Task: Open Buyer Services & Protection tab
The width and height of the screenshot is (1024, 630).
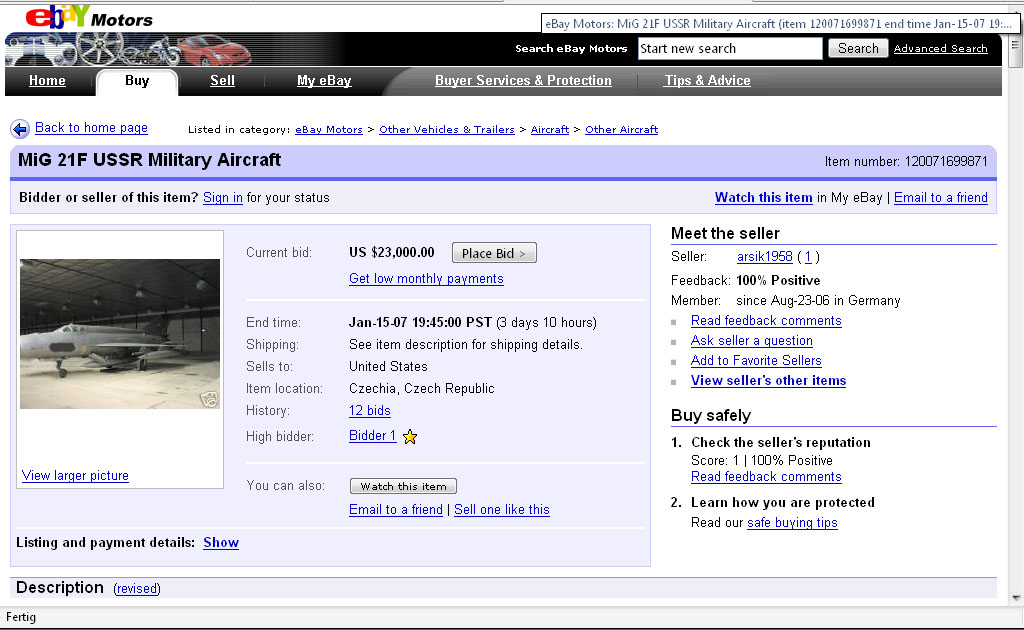Action: [523, 80]
